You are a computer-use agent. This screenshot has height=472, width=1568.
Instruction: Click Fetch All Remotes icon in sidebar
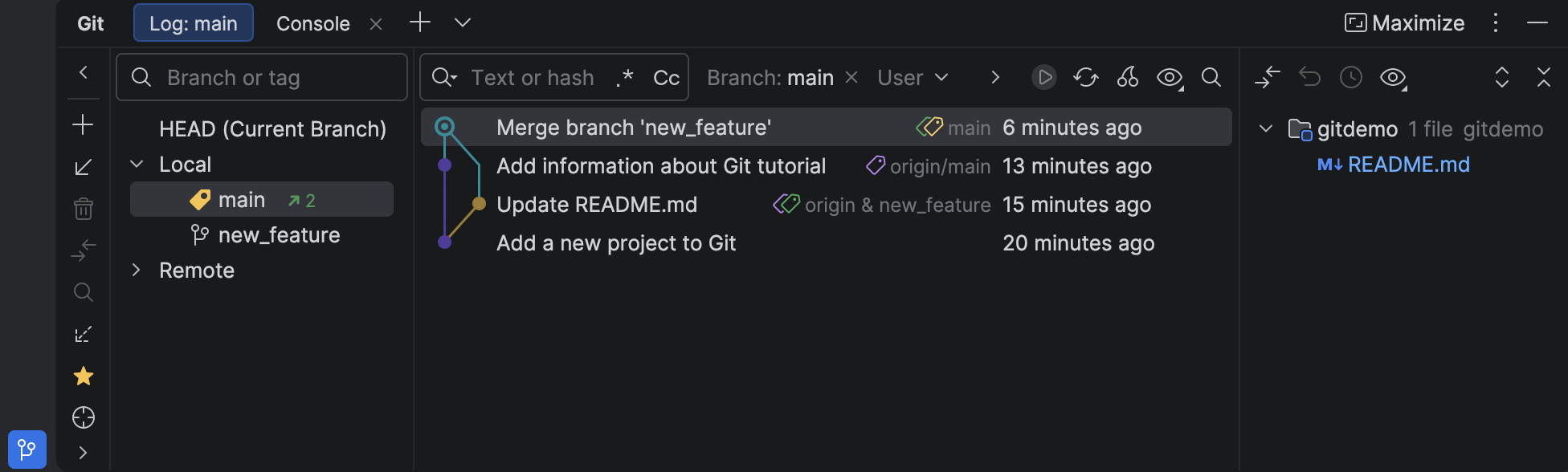tap(84, 334)
